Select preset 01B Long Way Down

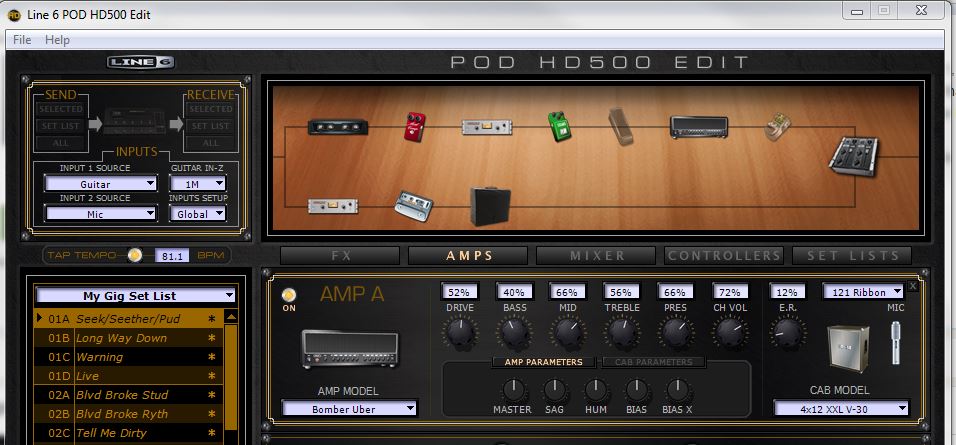tap(122, 338)
